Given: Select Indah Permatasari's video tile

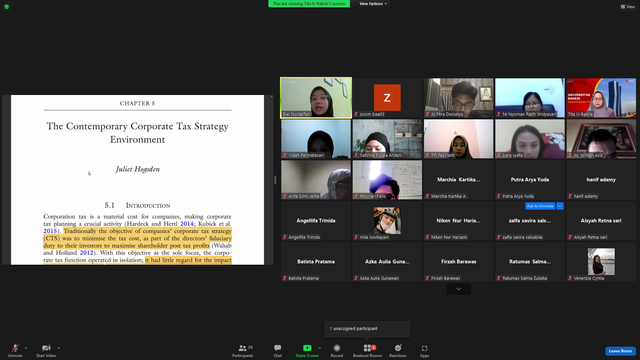Looking at the screenshot, I should 316,139.
